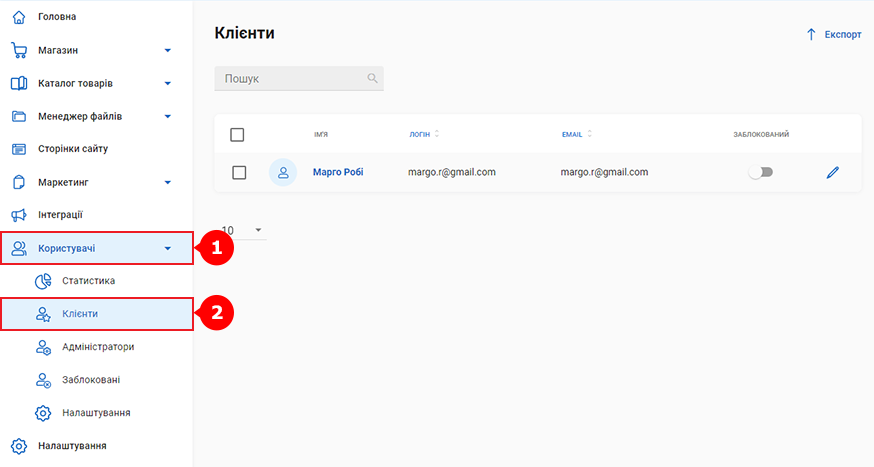874x467 pixels.
Task: Click the open book icon for Каталог товарів
Action: pyautogui.click(x=18, y=84)
